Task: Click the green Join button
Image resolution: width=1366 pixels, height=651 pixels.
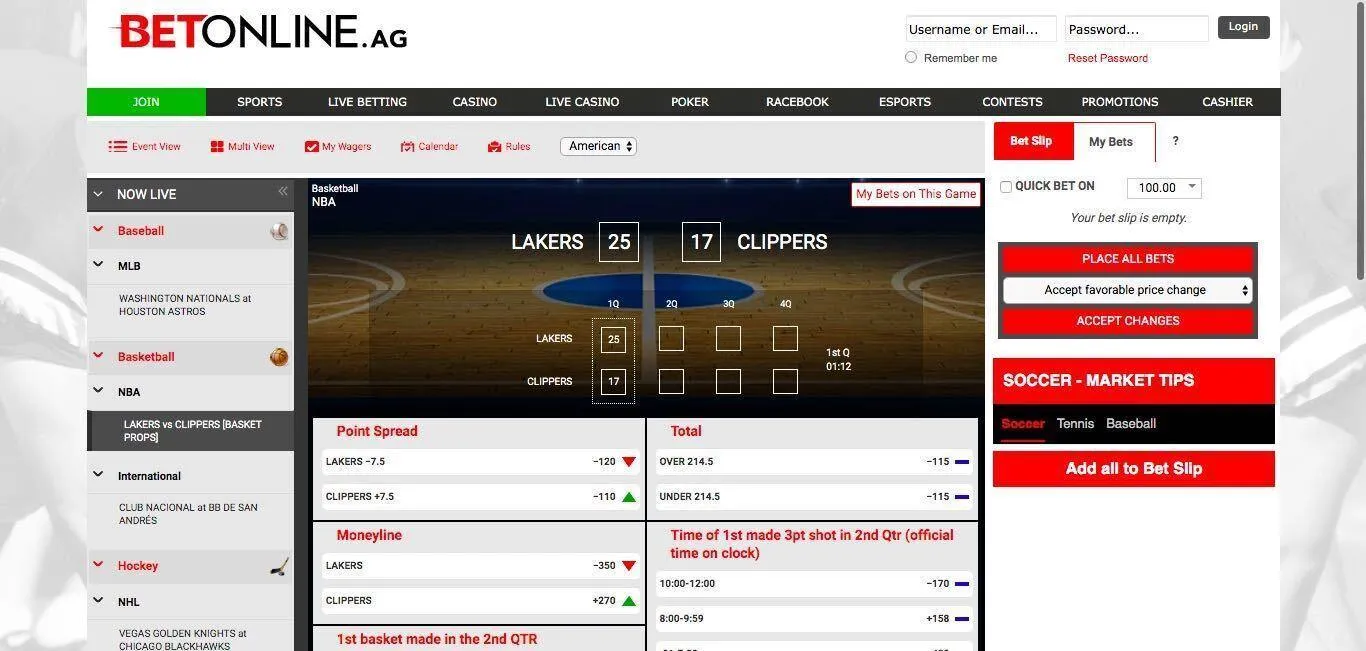Action: pyautogui.click(x=146, y=102)
